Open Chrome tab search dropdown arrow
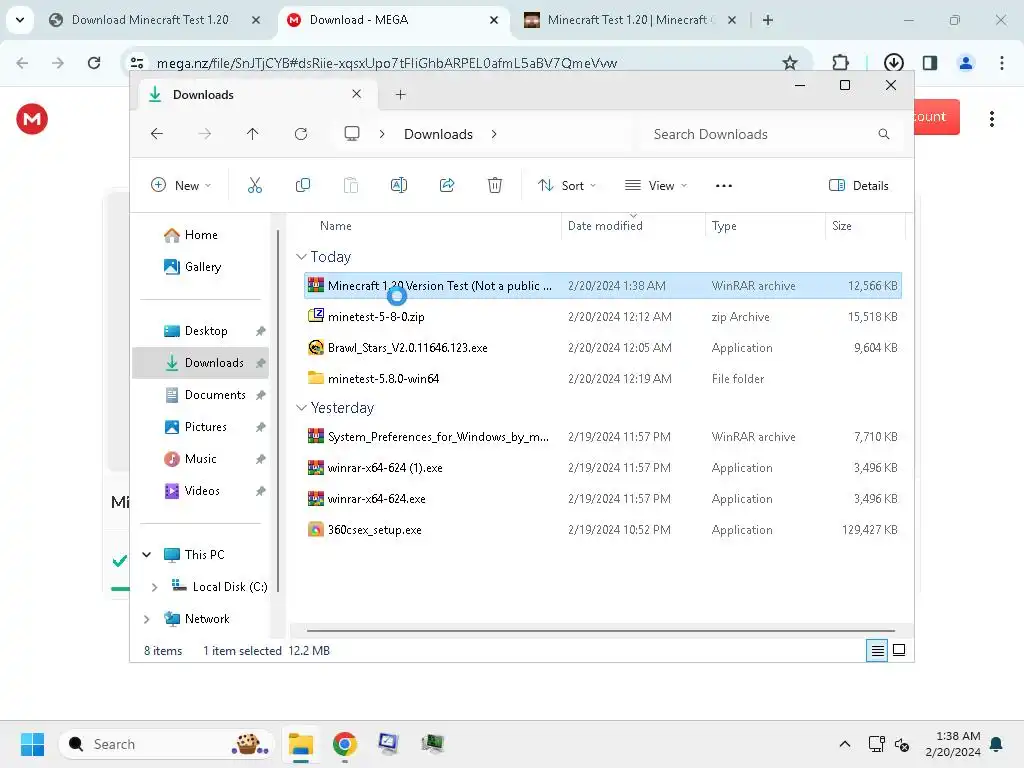Viewport: 1024px width, 768px height. pyautogui.click(x=20, y=20)
